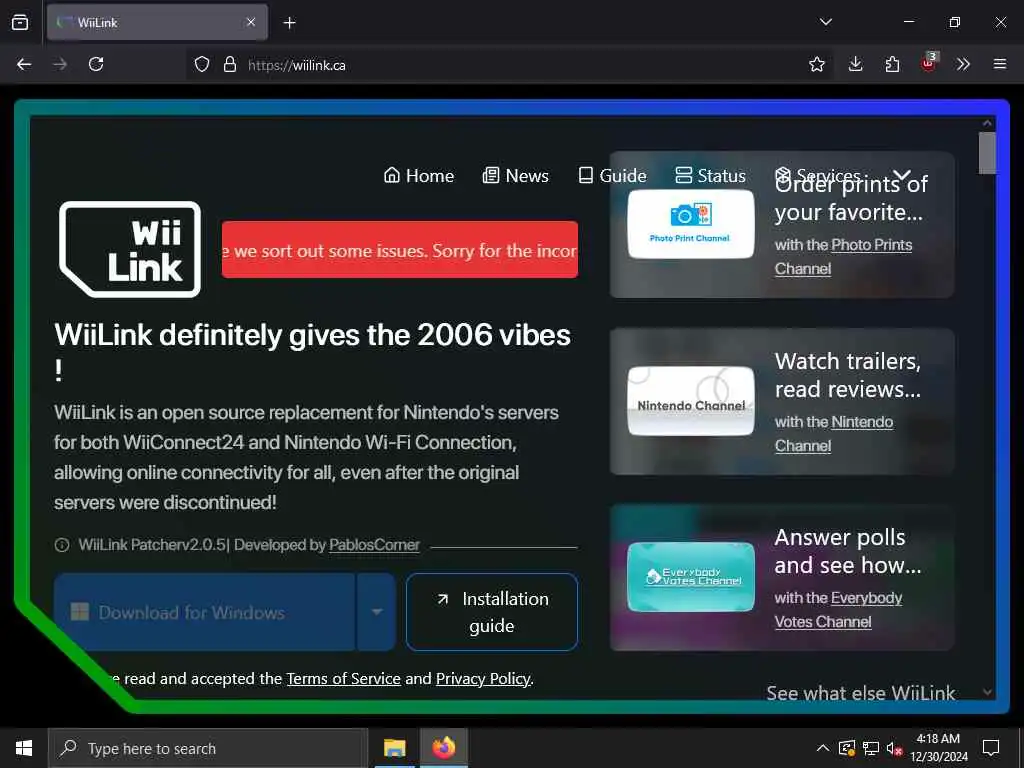Click the WiiLink logo
Image resolution: width=1024 pixels, height=768 pixels.
click(x=130, y=249)
